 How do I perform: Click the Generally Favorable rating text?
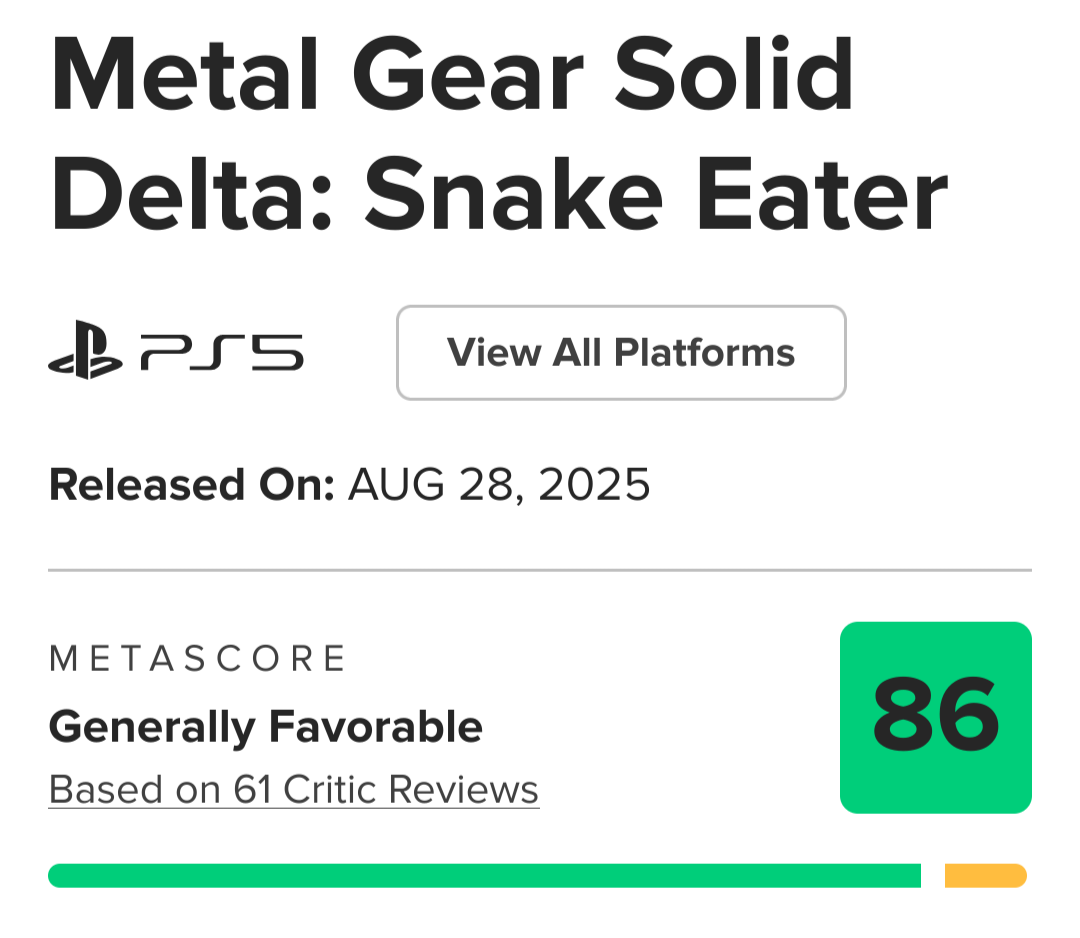[x=265, y=726]
